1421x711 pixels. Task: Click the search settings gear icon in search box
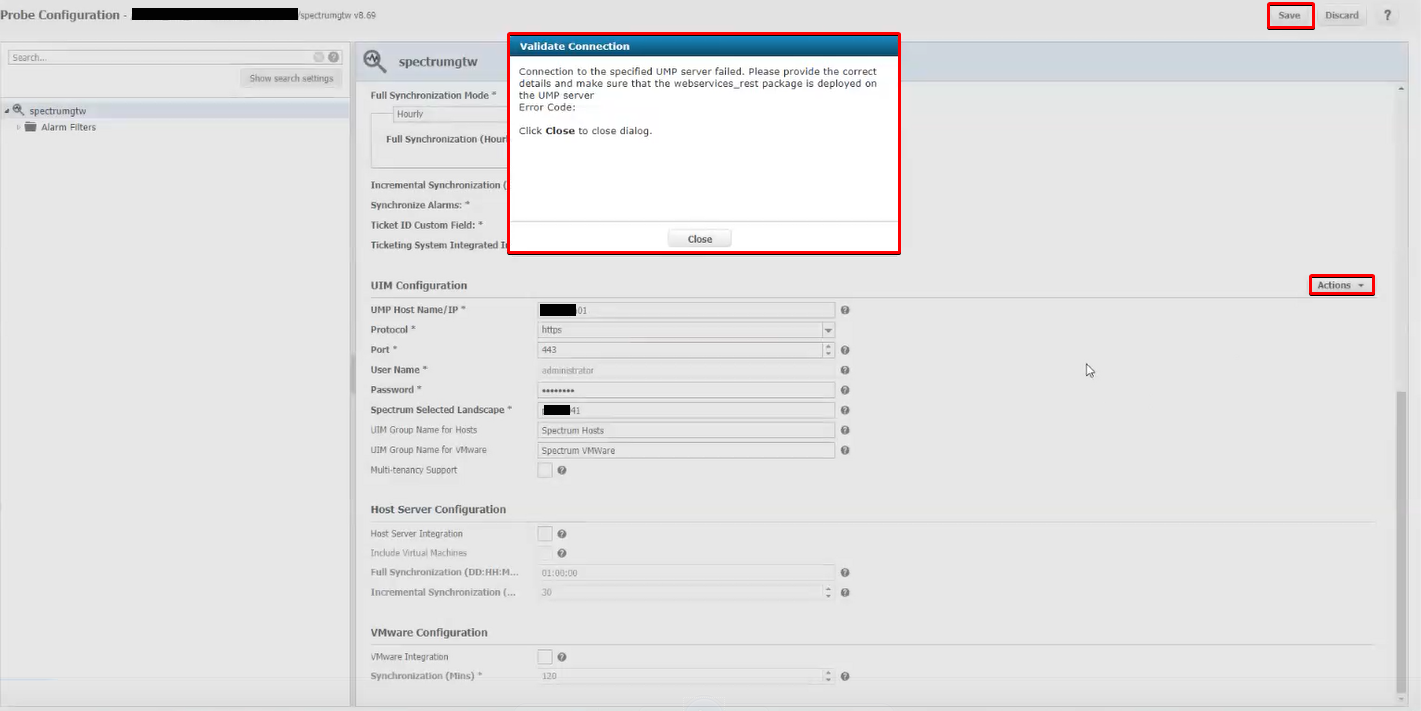coord(319,58)
